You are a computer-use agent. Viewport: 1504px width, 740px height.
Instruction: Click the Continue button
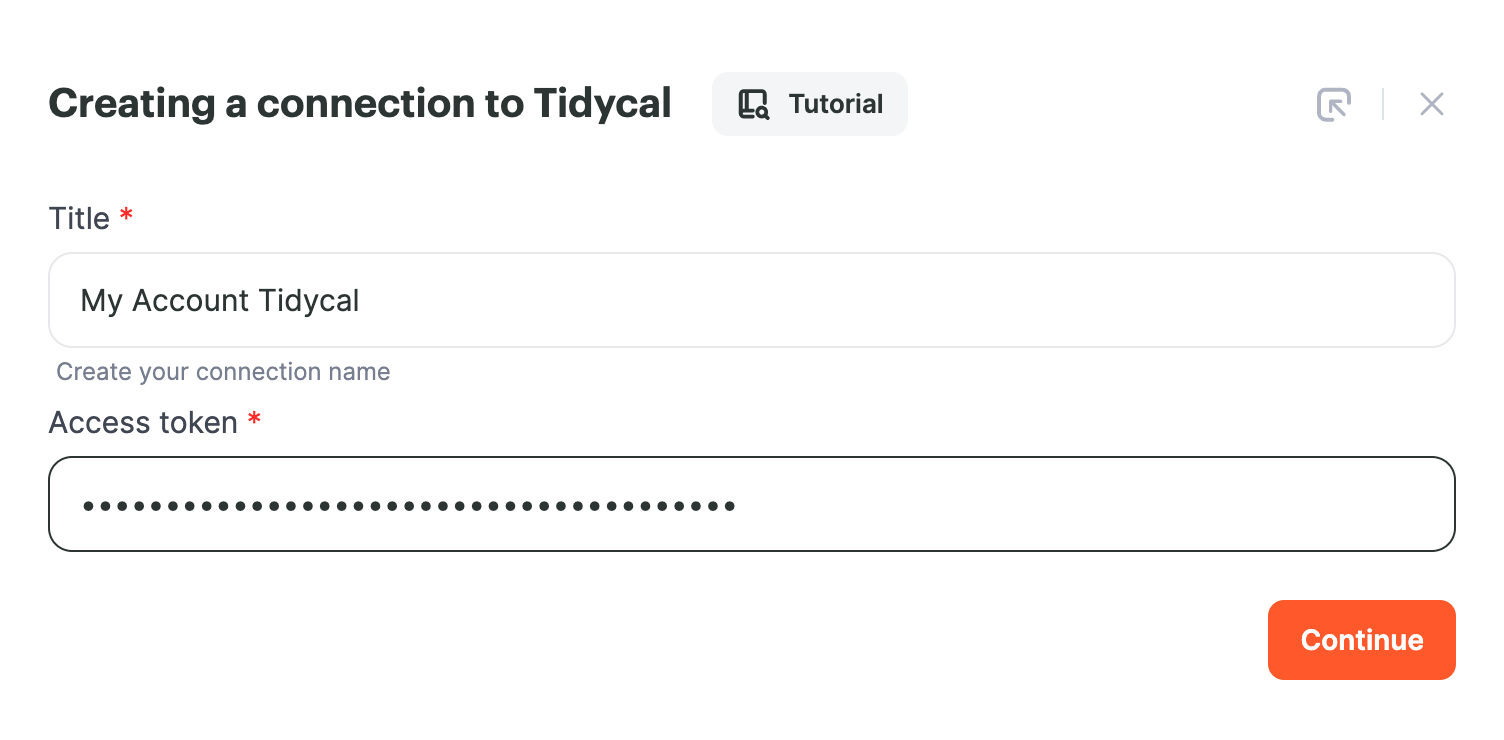(x=1361, y=640)
